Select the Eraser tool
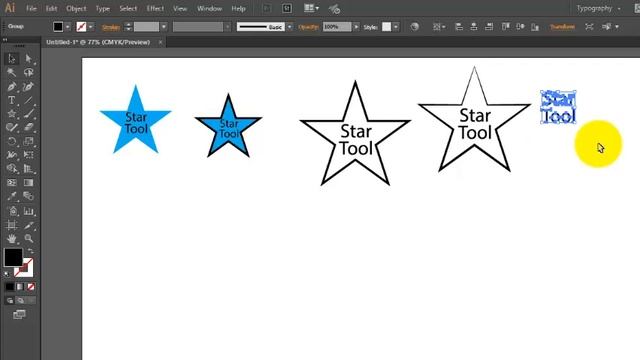This screenshot has width=640, height=360. point(28,127)
